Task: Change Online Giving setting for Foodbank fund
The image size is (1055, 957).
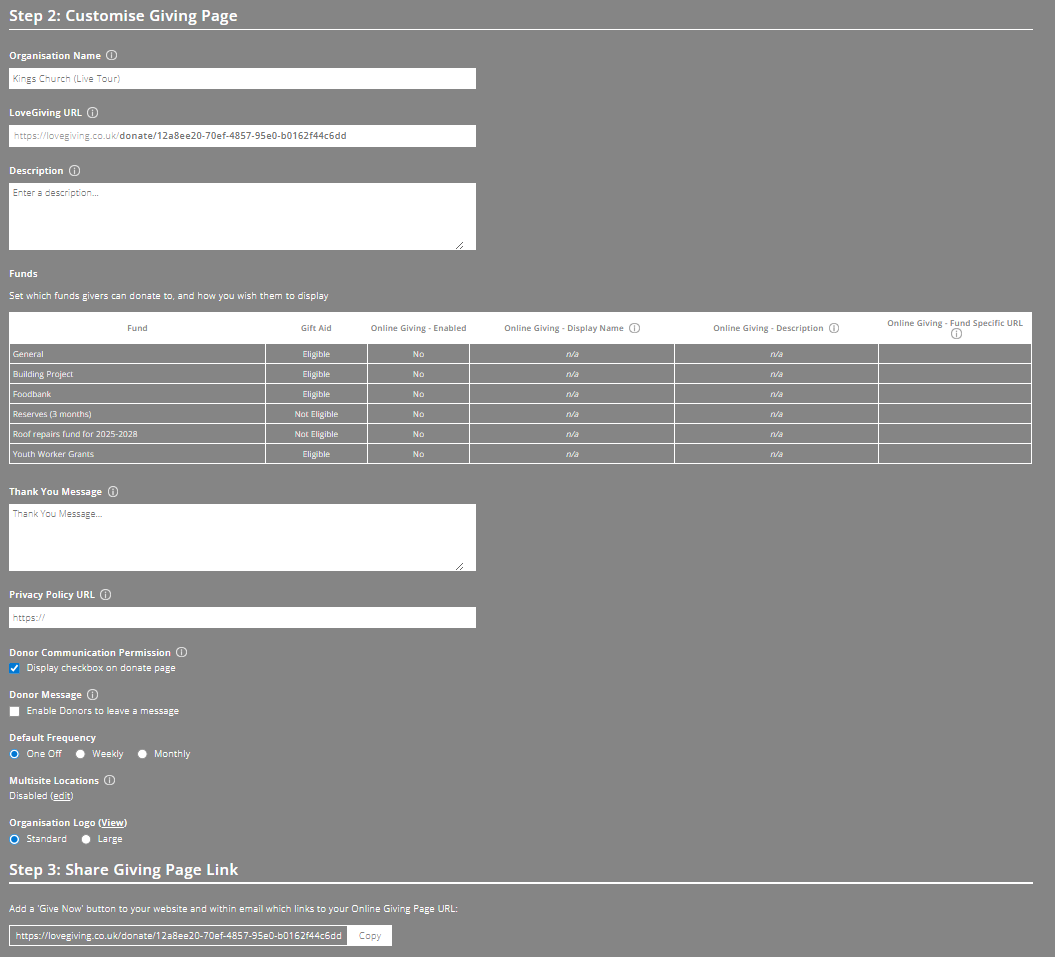Action: (418, 393)
